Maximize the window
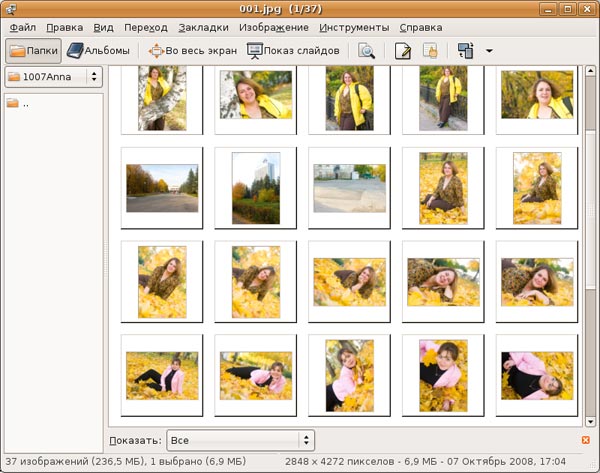600x473 pixels. click(x=568, y=9)
